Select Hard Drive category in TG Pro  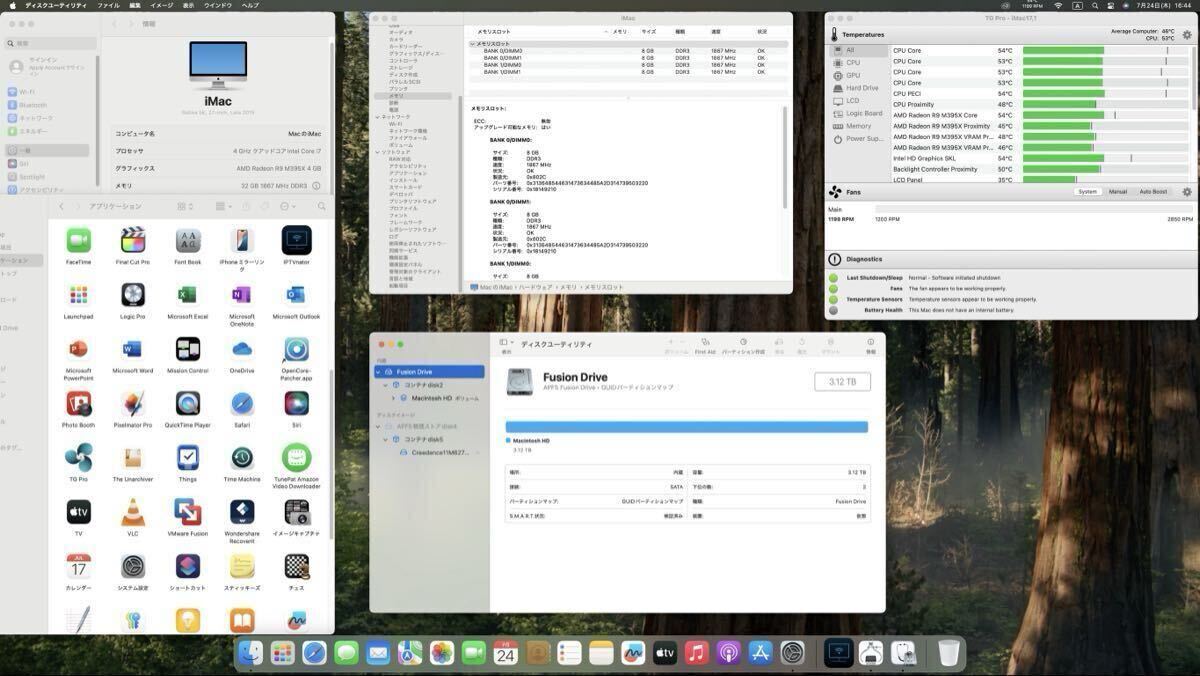(x=857, y=88)
